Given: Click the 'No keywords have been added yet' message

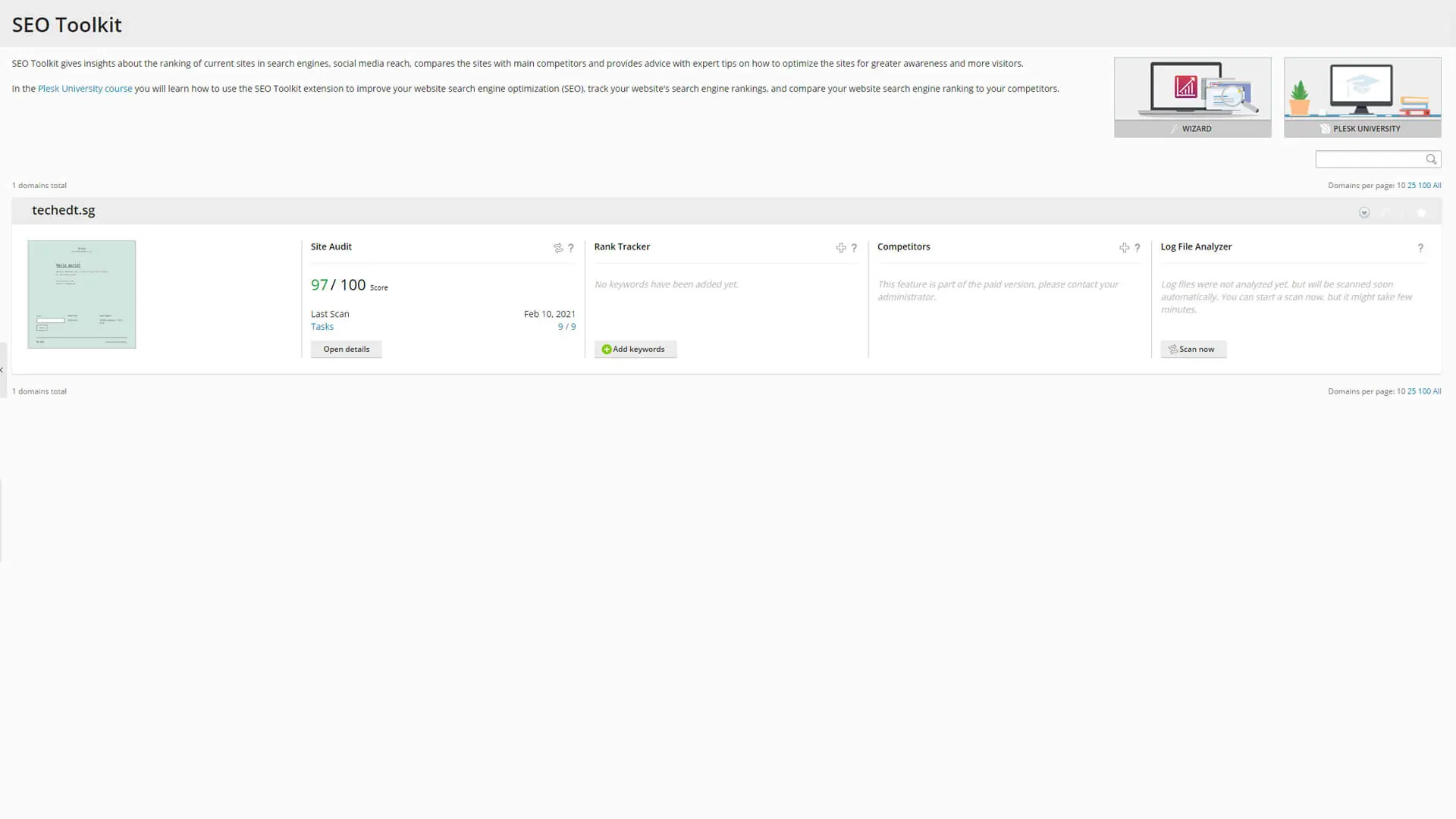Looking at the screenshot, I should pyautogui.click(x=667, y=284).
